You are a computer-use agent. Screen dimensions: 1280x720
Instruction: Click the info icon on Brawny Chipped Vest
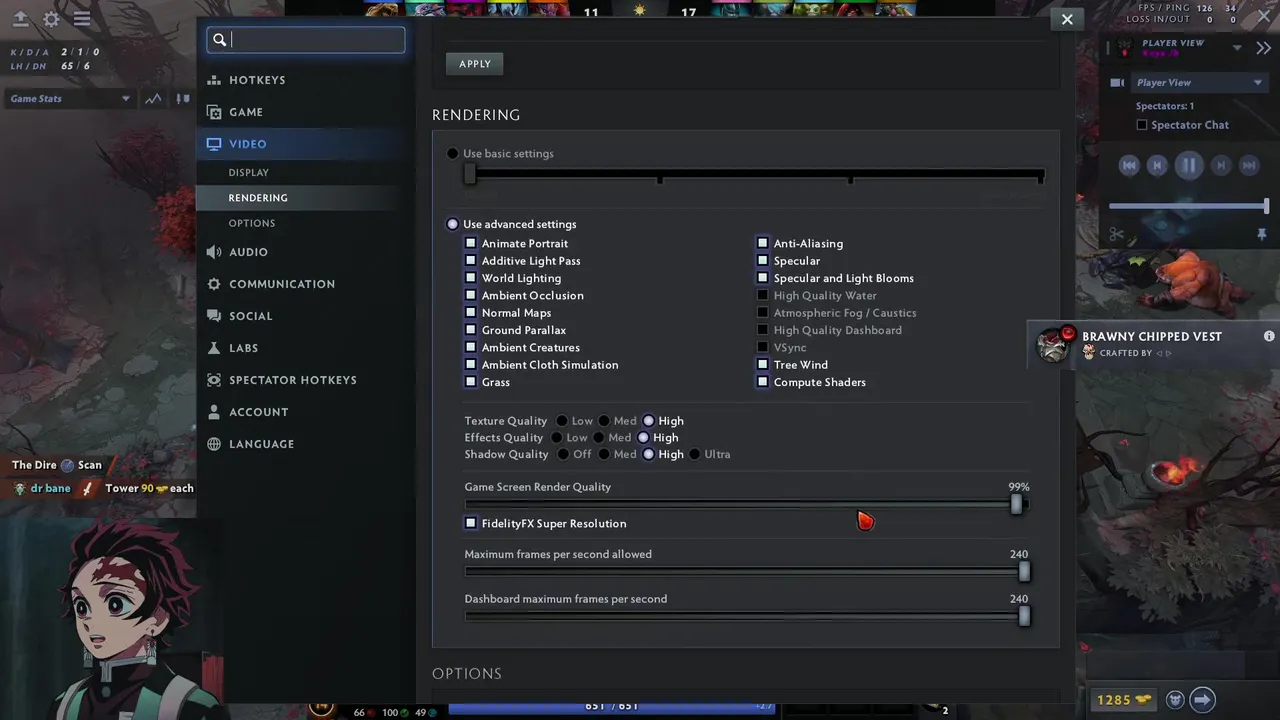[x=1269, y=336]
